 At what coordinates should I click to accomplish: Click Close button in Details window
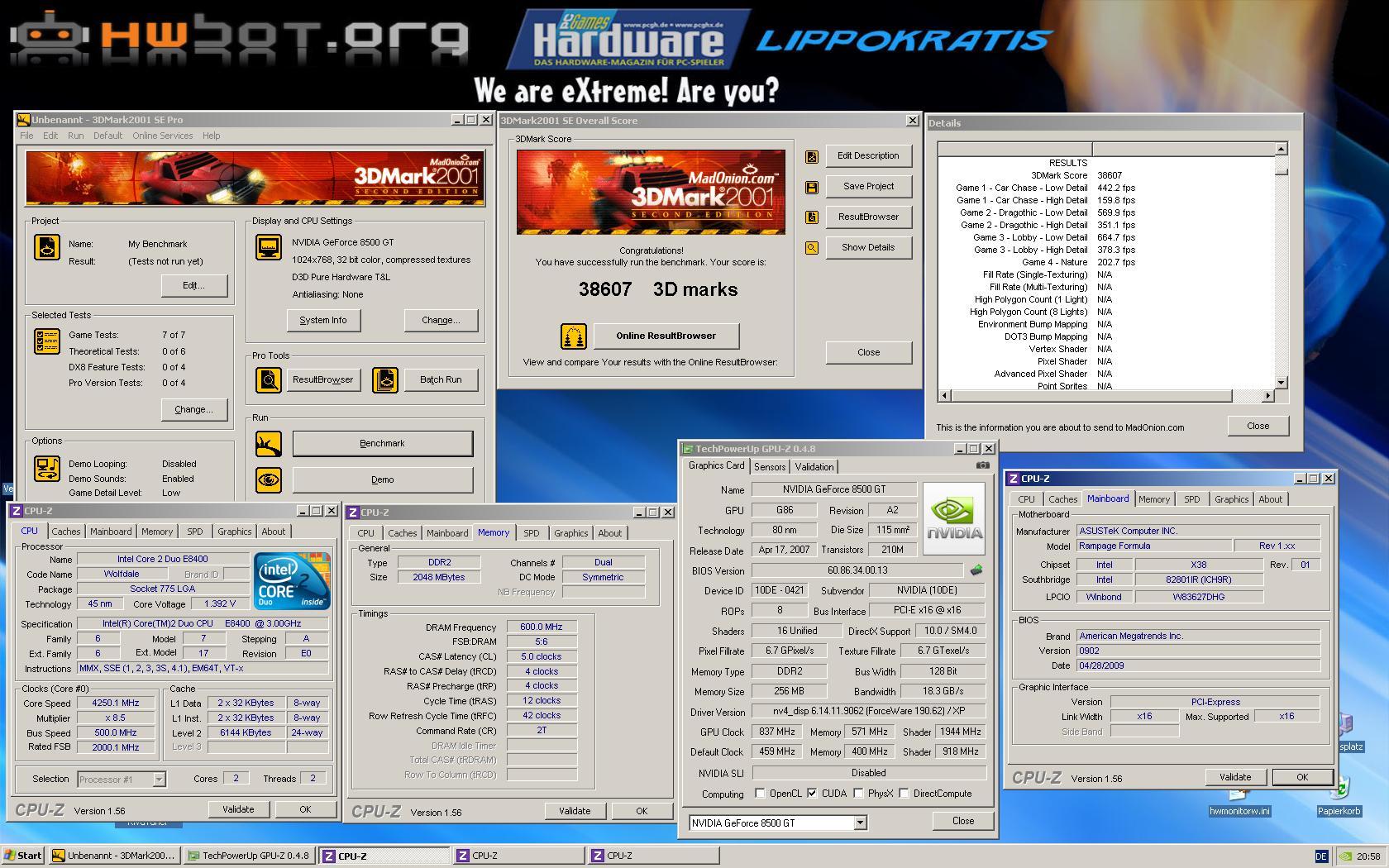(1258, 426)
